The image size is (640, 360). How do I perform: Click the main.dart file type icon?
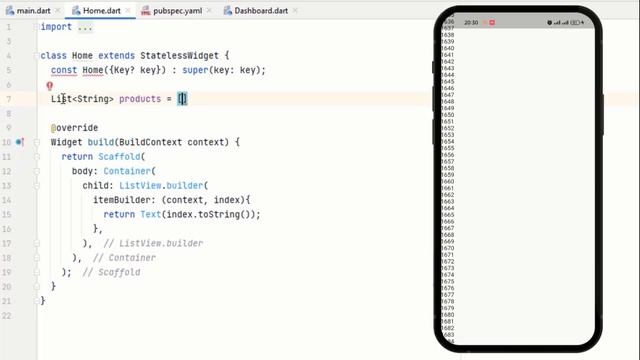pos(10,11)
